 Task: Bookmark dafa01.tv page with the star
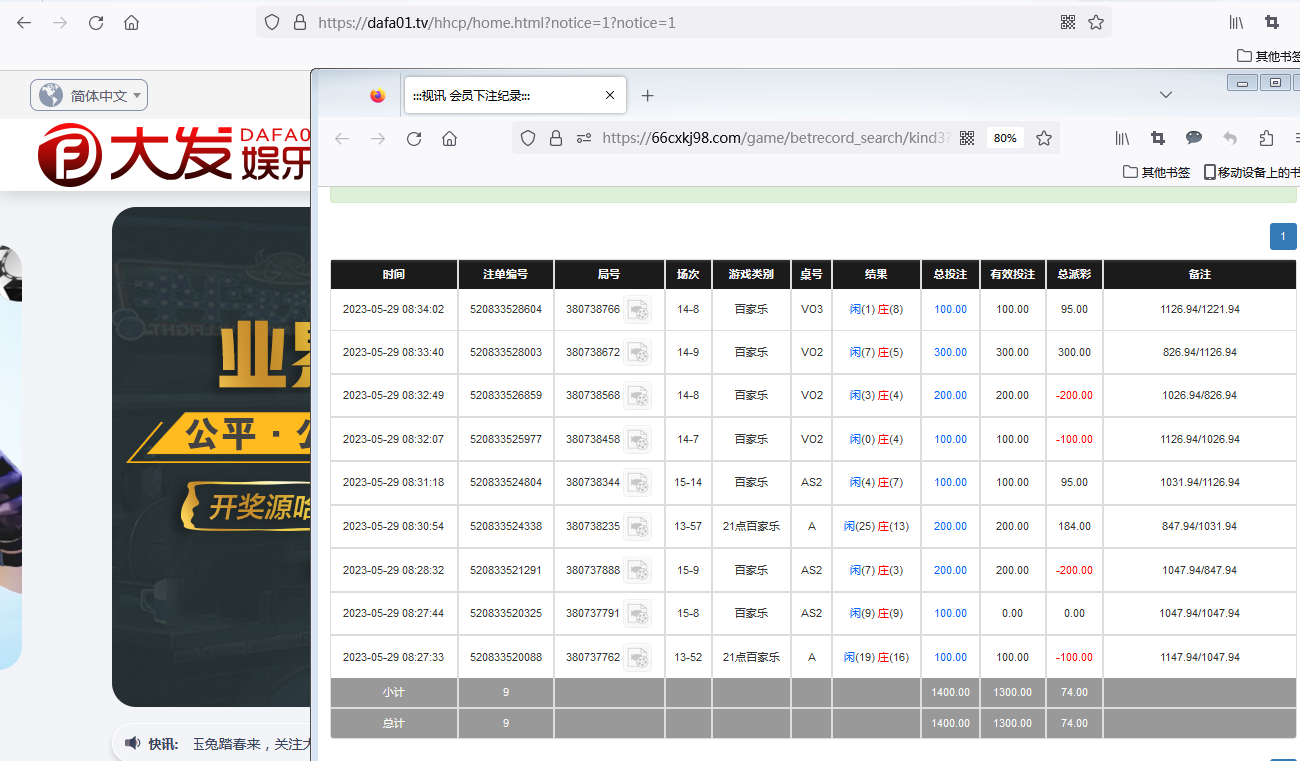1096,22
